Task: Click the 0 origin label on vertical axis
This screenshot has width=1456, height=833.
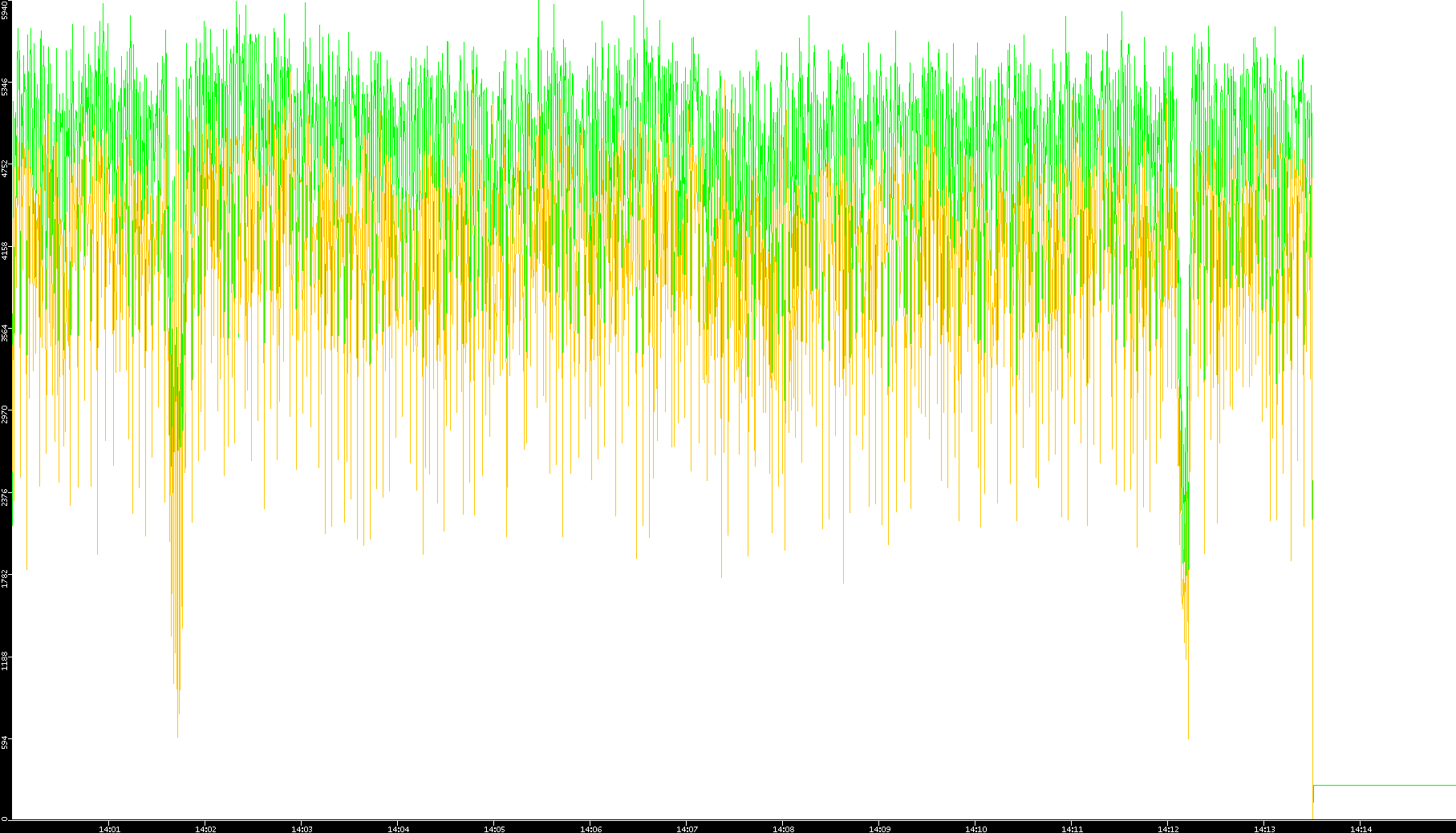Action: 5,818
